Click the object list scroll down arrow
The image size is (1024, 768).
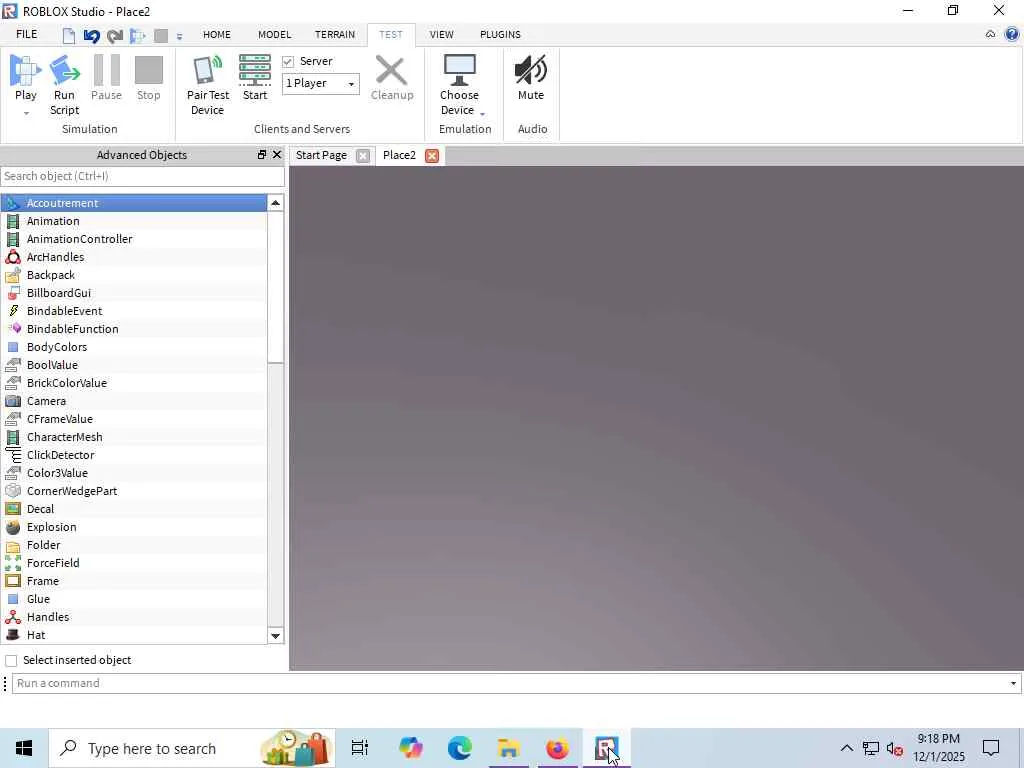click(x=276, y=635)
